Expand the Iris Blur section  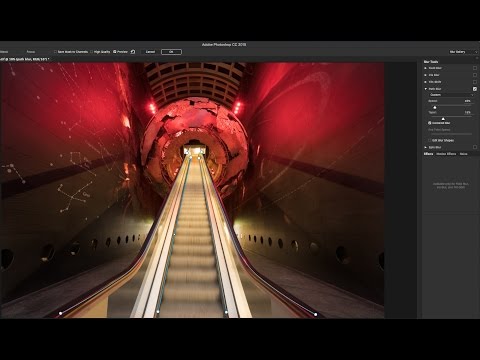click(x=425, y=75)
